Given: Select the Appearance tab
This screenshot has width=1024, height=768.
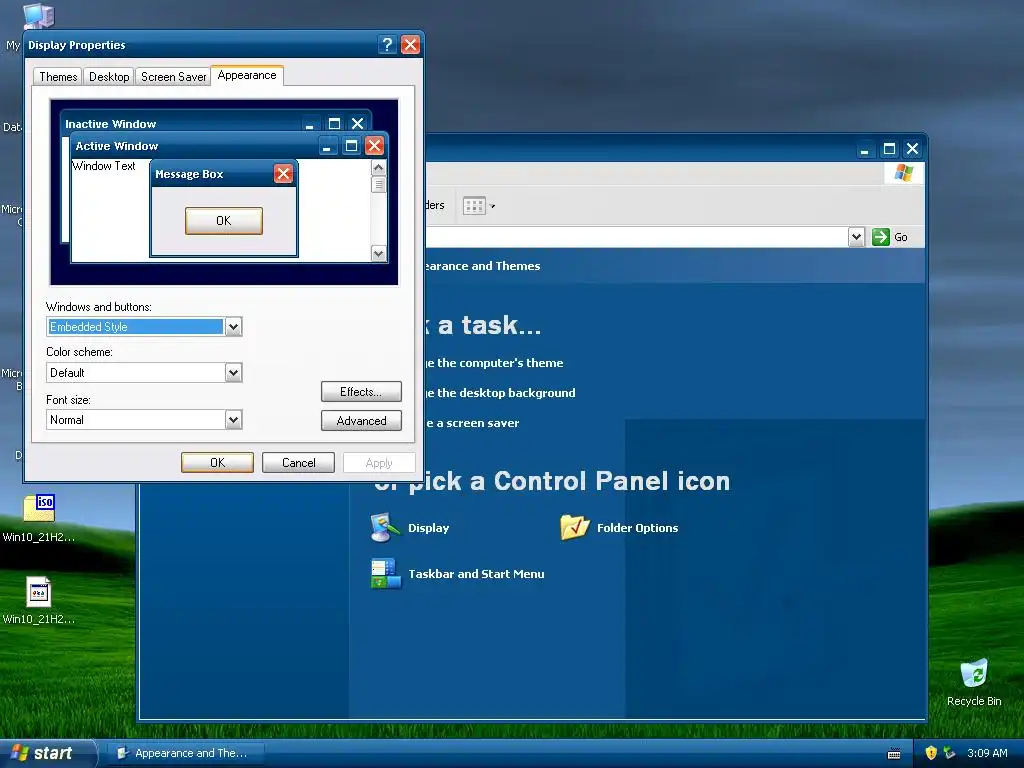Looking at the screenshot, I should point(247,75).
